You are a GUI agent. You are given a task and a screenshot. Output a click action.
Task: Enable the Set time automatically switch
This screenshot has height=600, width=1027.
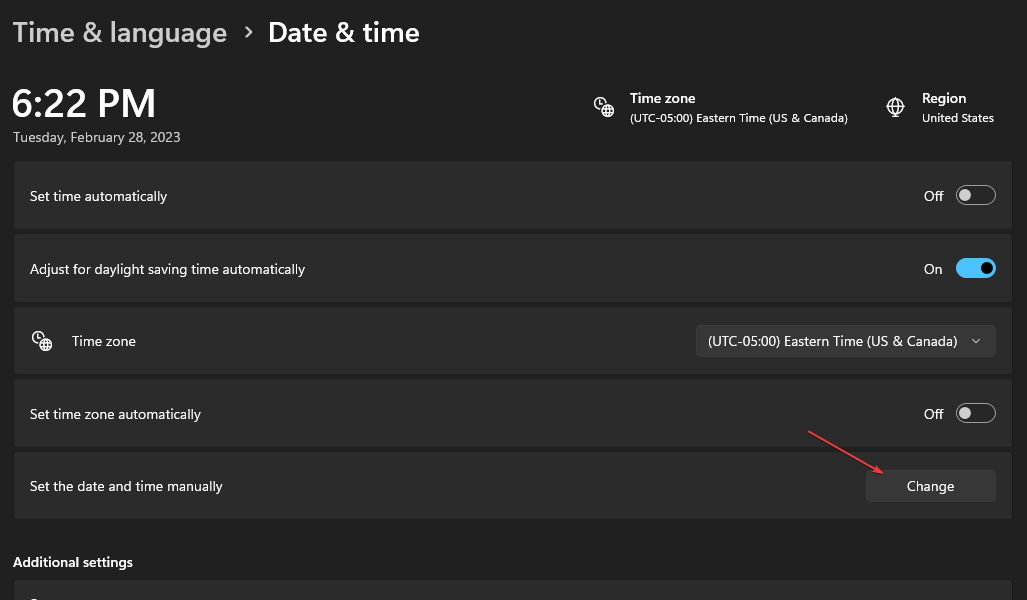point(975,196)
